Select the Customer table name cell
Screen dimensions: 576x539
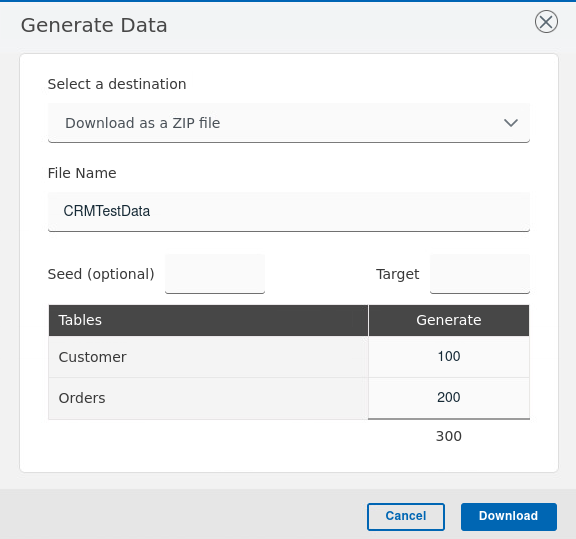tap(208, 357)
